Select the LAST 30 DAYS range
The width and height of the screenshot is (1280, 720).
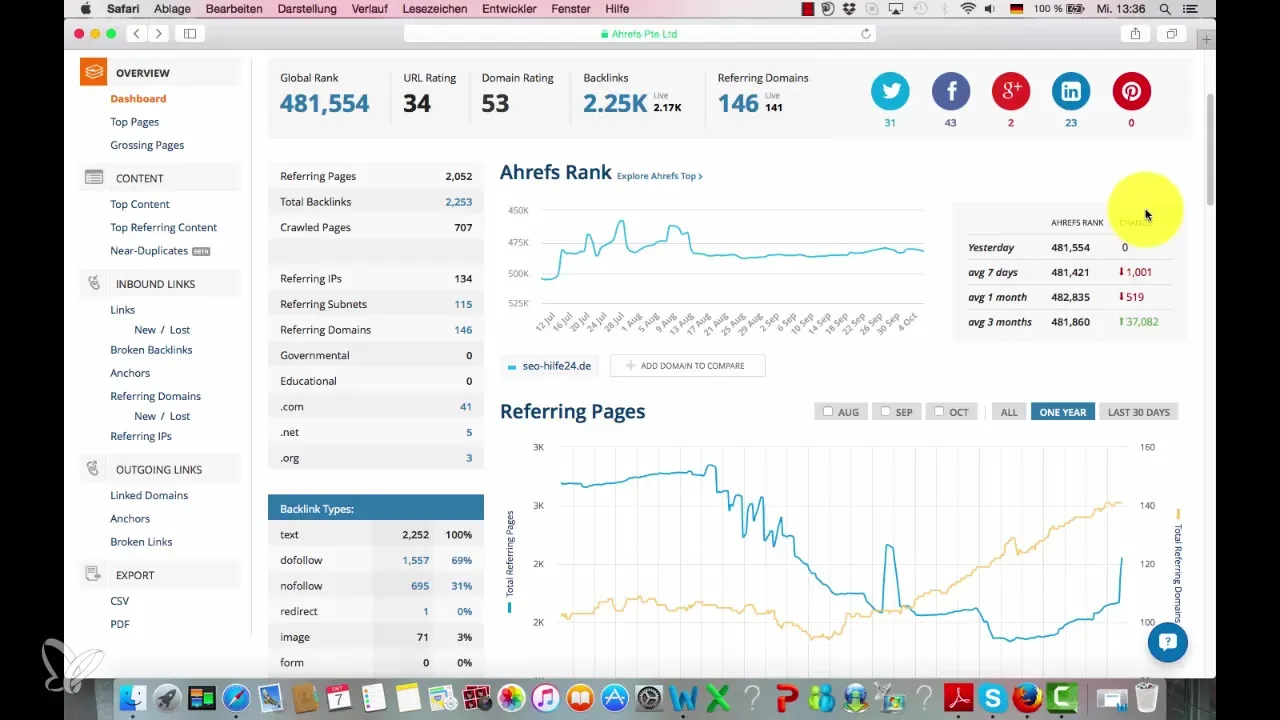(1138, 412)
